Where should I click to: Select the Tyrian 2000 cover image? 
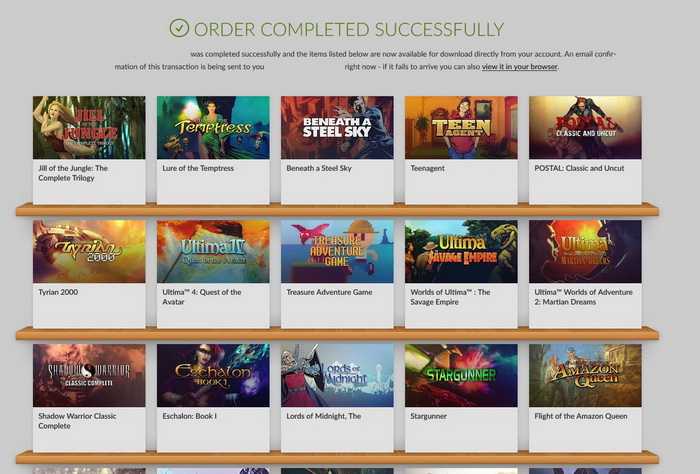point(89,251)
